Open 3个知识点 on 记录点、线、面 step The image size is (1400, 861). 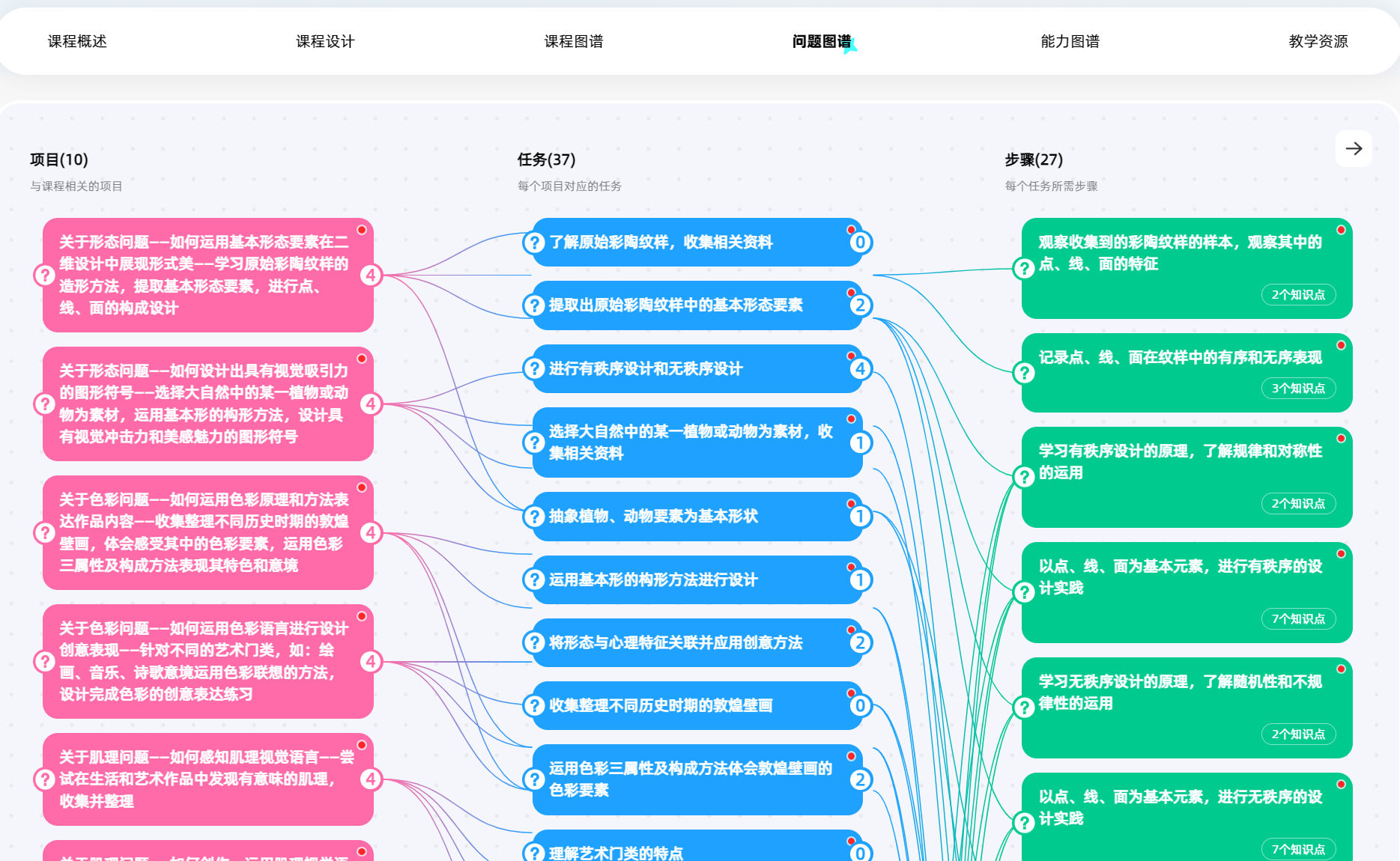(x=1298, y=389)
